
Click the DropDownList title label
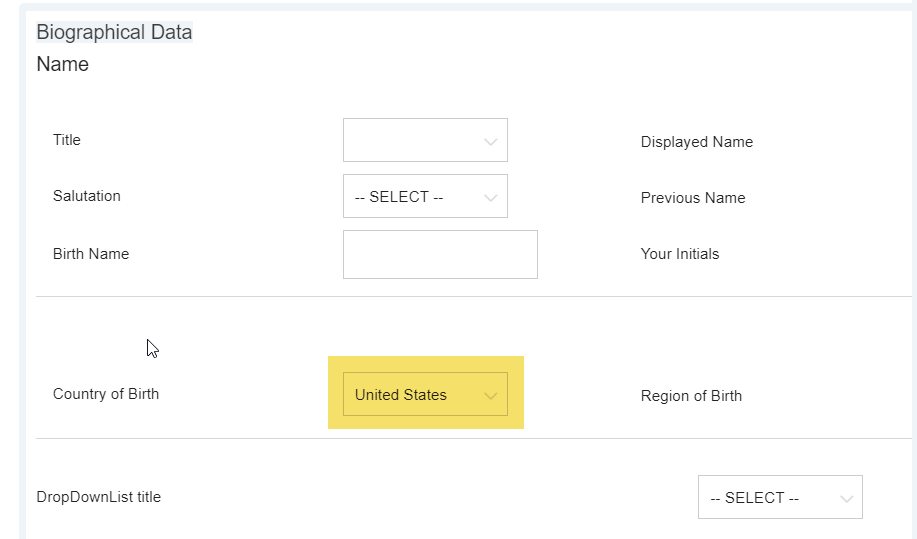click(x=98, y=497)
